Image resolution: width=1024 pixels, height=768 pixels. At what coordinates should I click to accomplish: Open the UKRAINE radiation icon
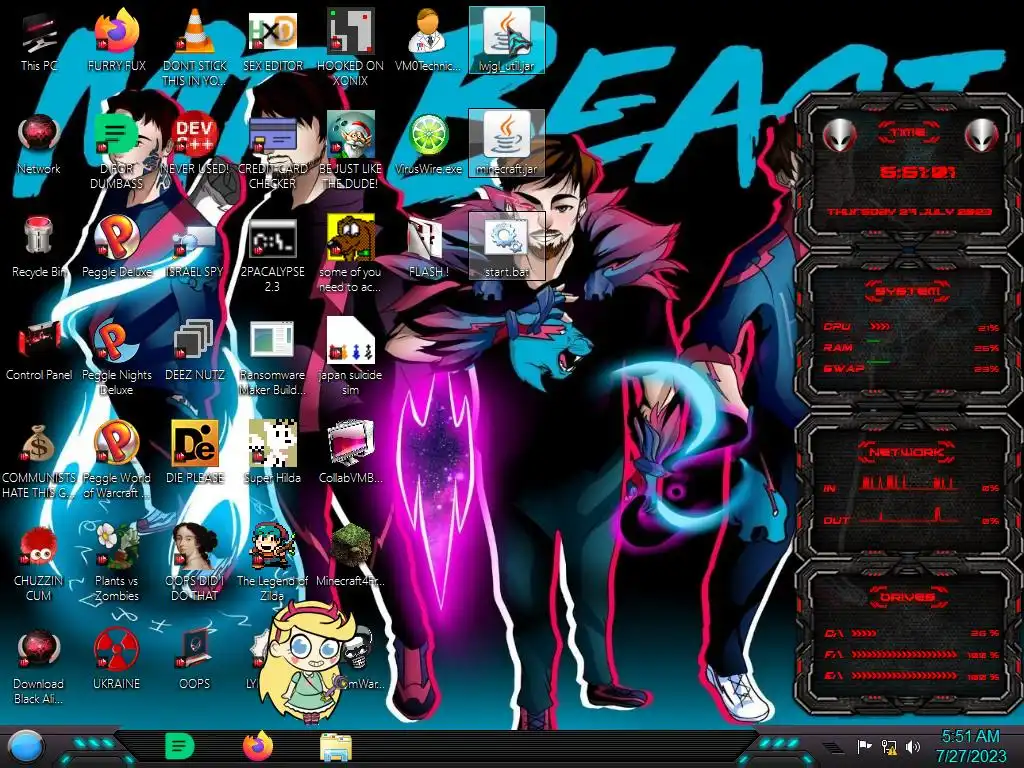116,660
